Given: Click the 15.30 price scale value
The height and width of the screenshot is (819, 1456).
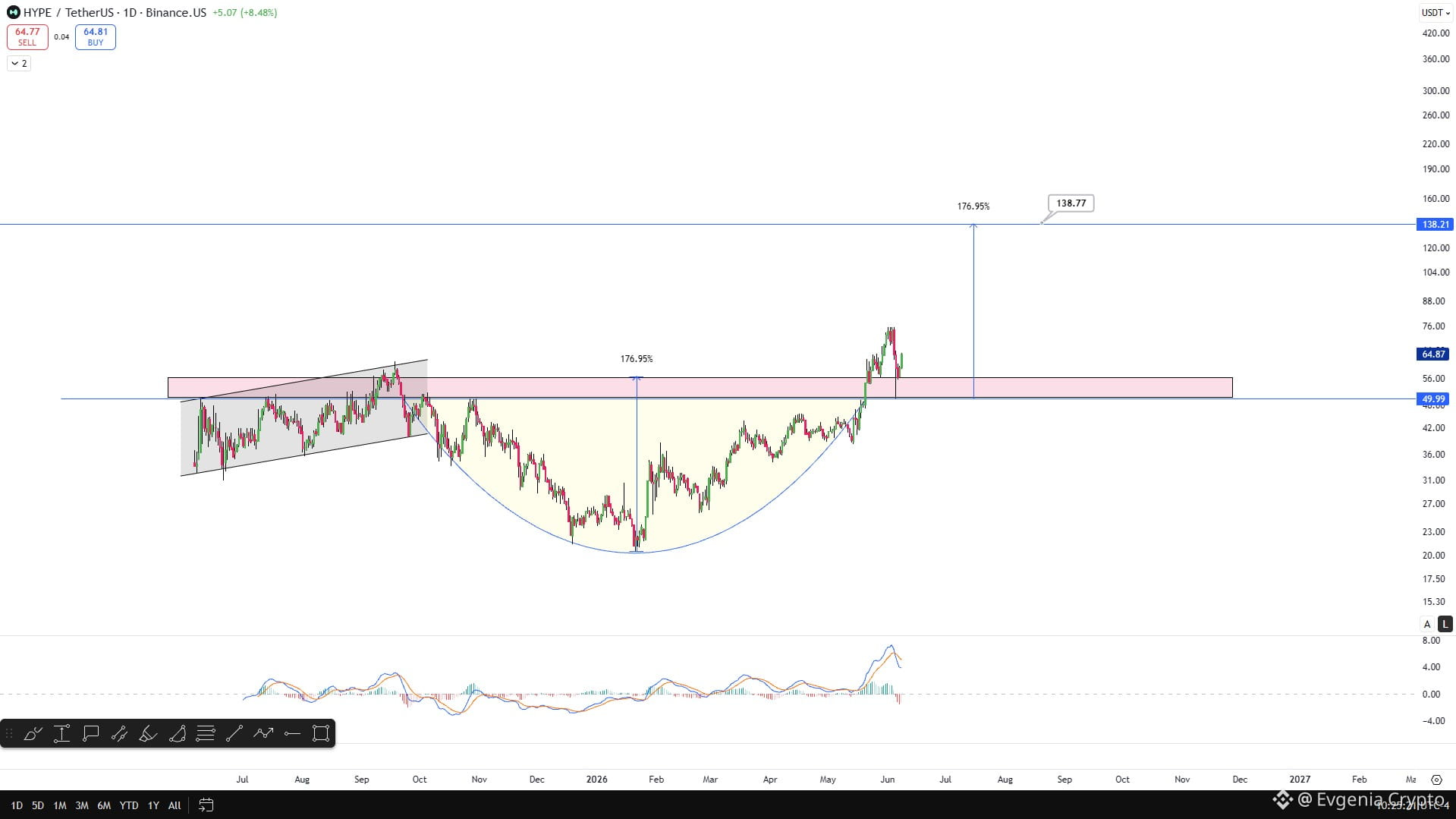Looking at the screenshot, I should 1433,602.
